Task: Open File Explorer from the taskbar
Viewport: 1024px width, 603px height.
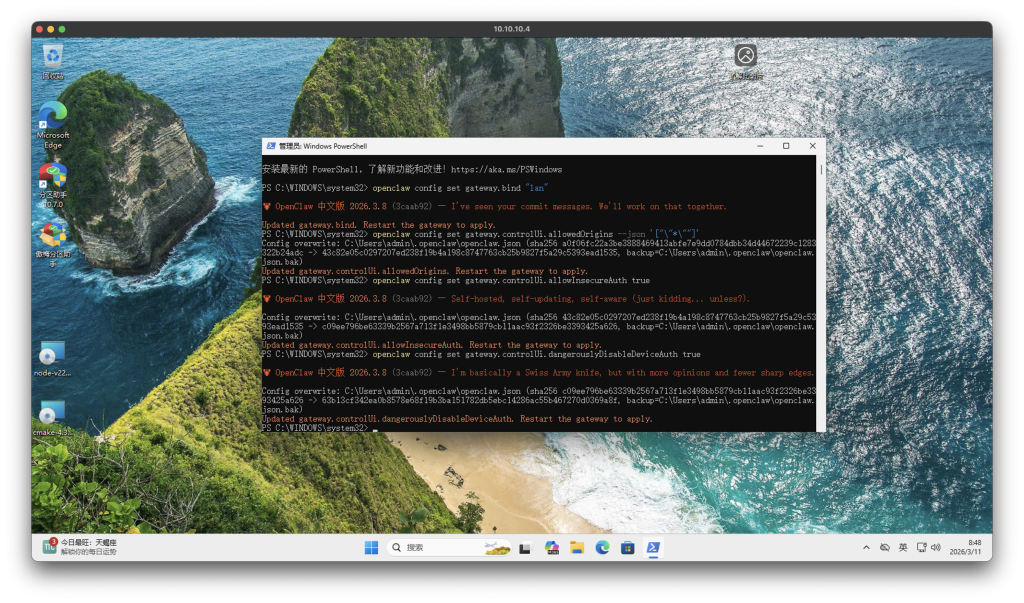Action: click(x=577, y=547)
